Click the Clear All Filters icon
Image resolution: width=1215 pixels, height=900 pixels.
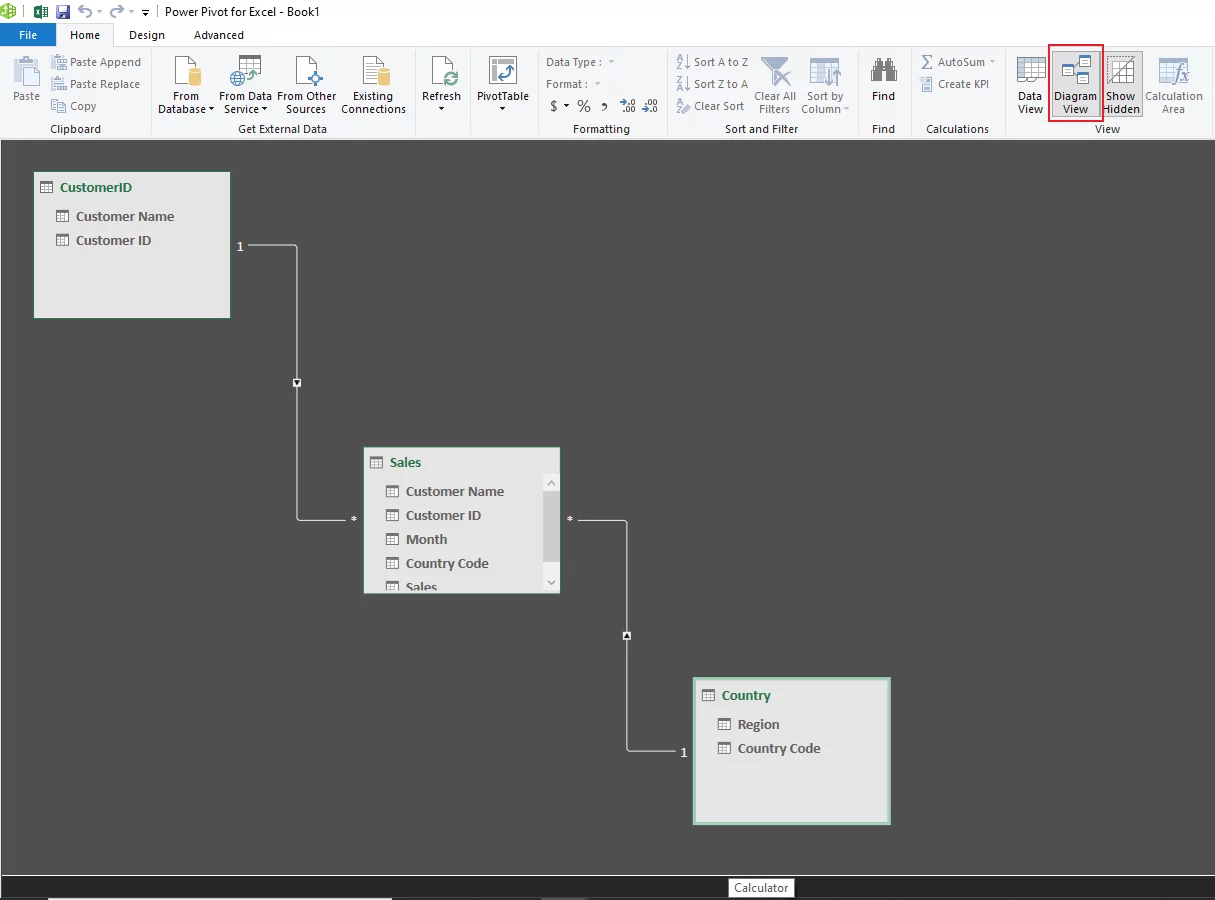(775, 84)
